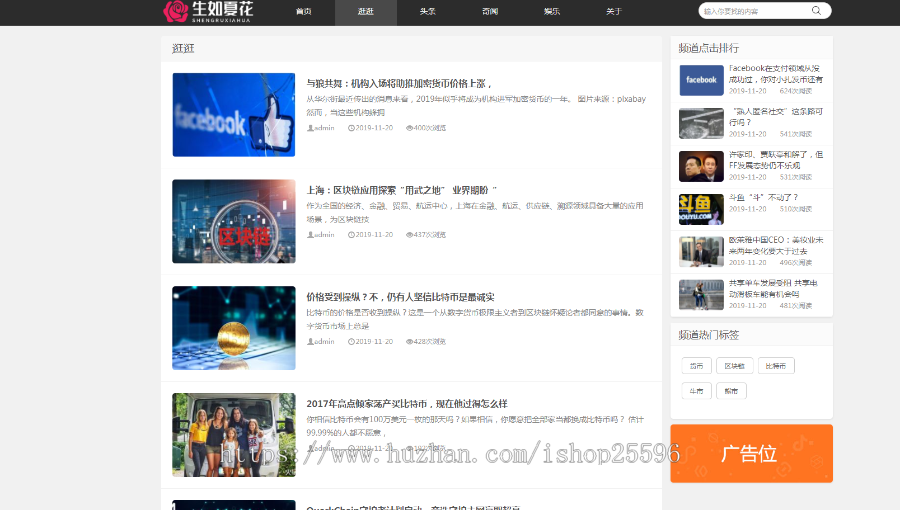
Task: Select the 区块链 tag
Action: (735, 366)
